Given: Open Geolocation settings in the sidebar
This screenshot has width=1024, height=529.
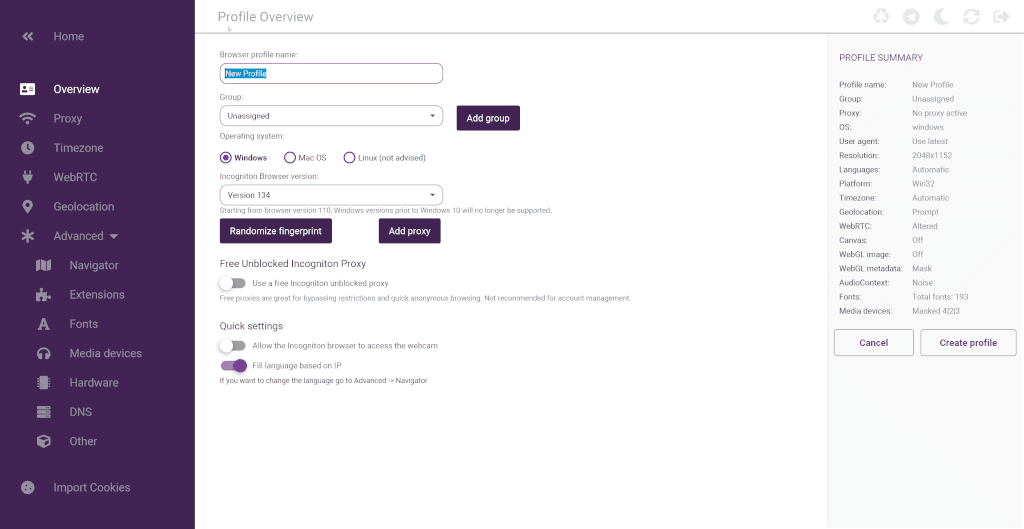Looking at the screenshot, I should coord(83,207).
